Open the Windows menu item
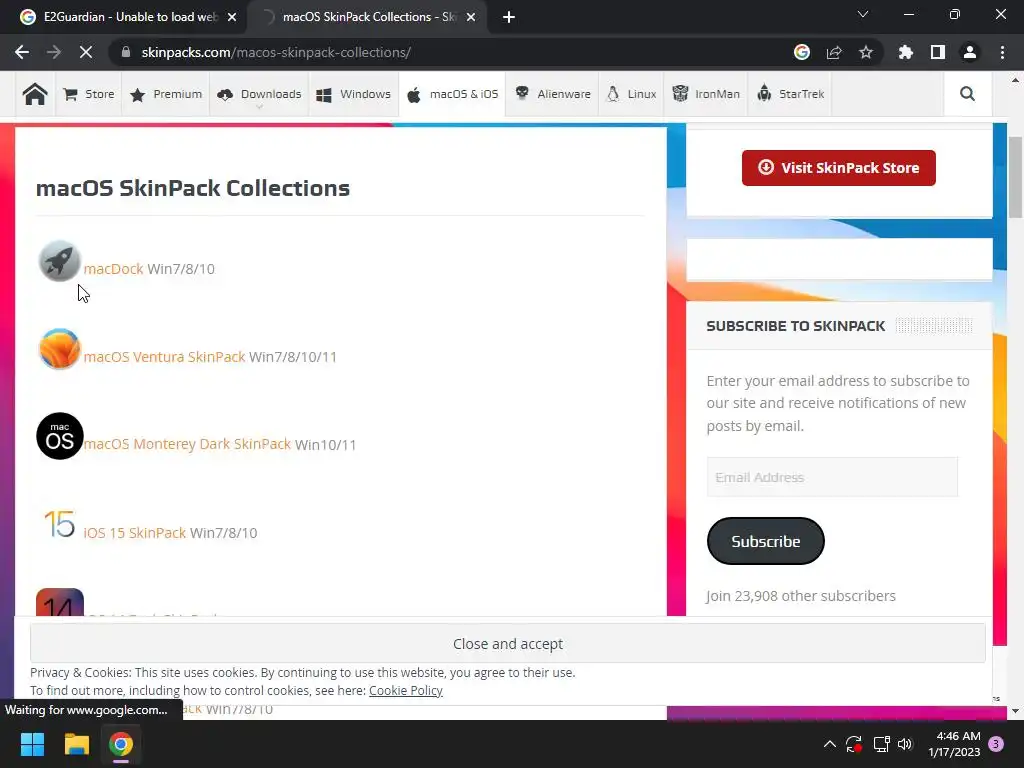 coord(353,94)
